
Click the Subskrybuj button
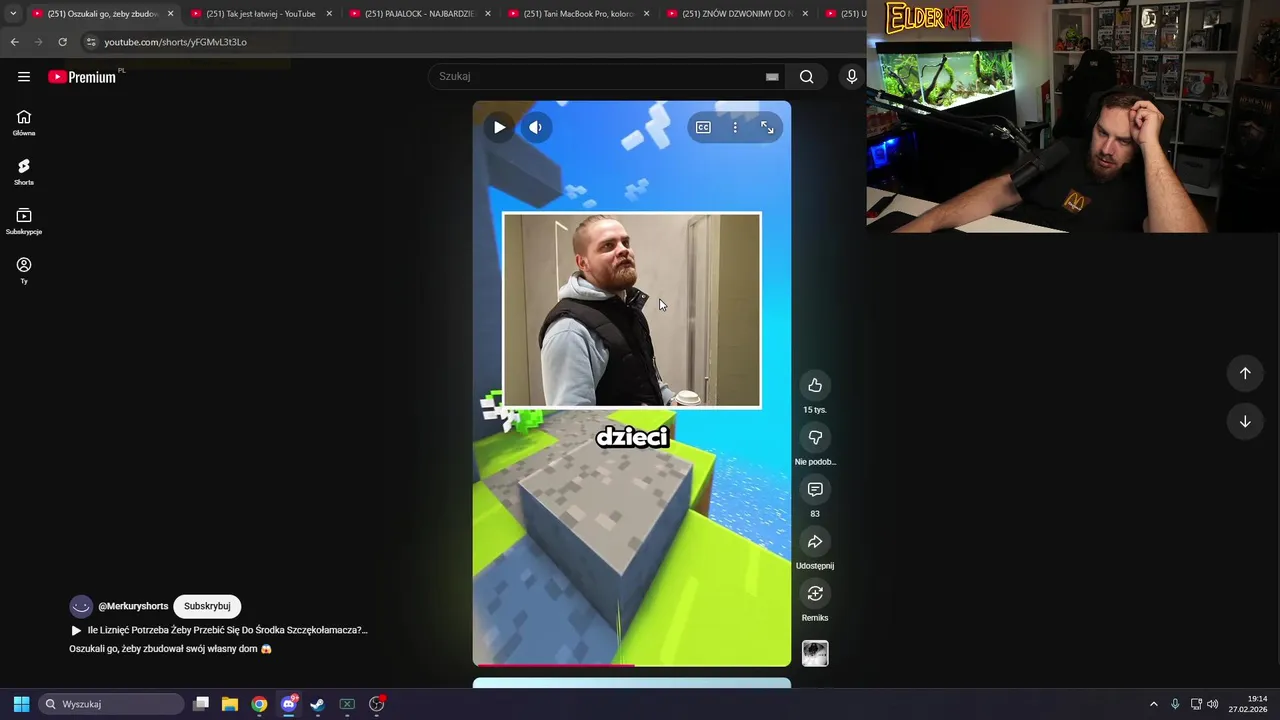207,606
